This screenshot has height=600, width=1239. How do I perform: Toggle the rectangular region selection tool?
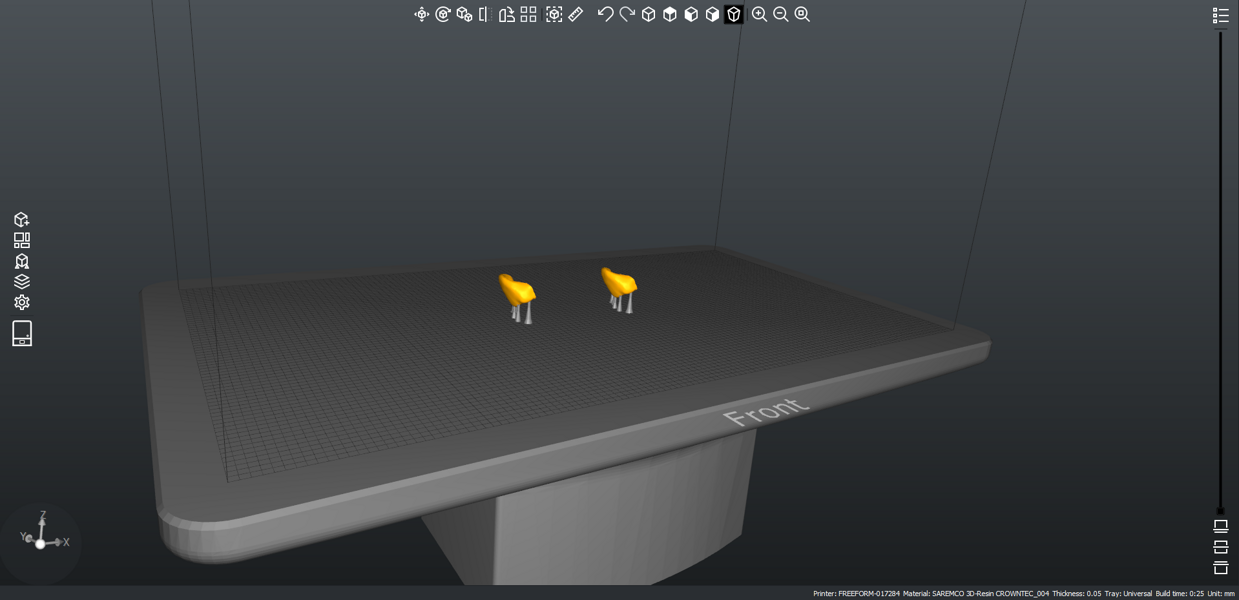[x=553, y=14]
